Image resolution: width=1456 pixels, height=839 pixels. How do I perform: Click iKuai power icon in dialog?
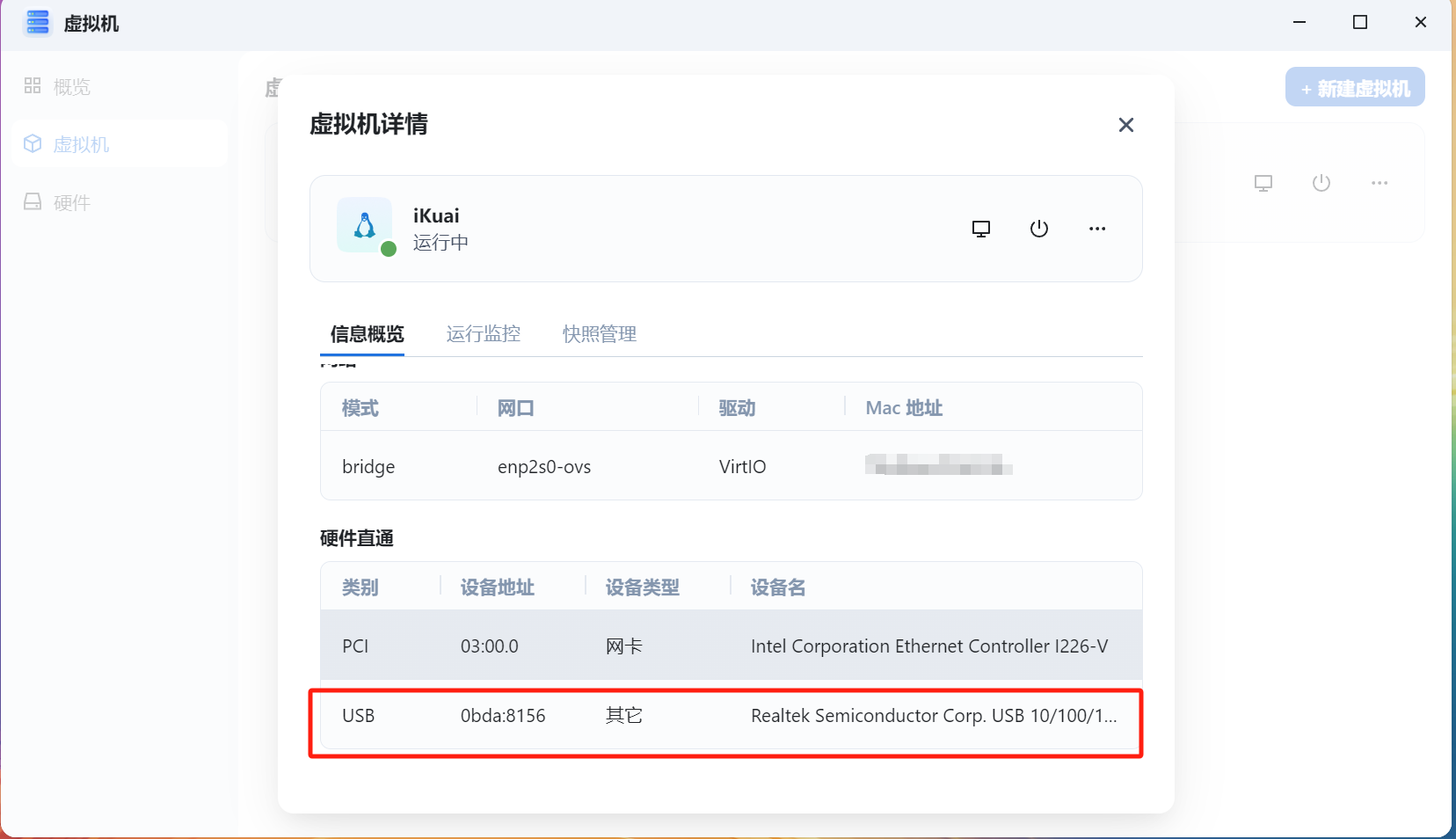coord(1039,229)
